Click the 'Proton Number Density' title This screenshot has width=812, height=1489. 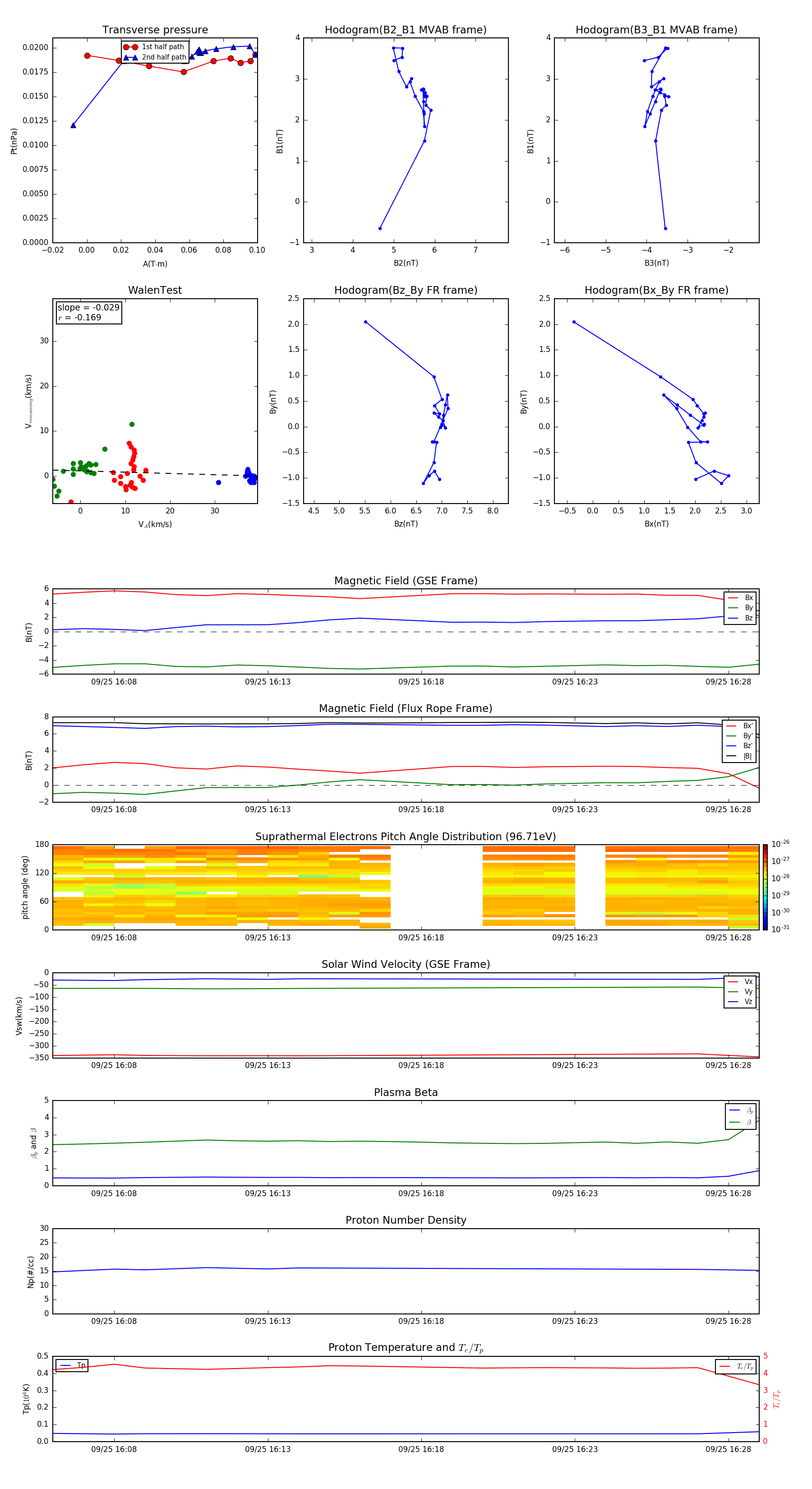click(406, 1220)
